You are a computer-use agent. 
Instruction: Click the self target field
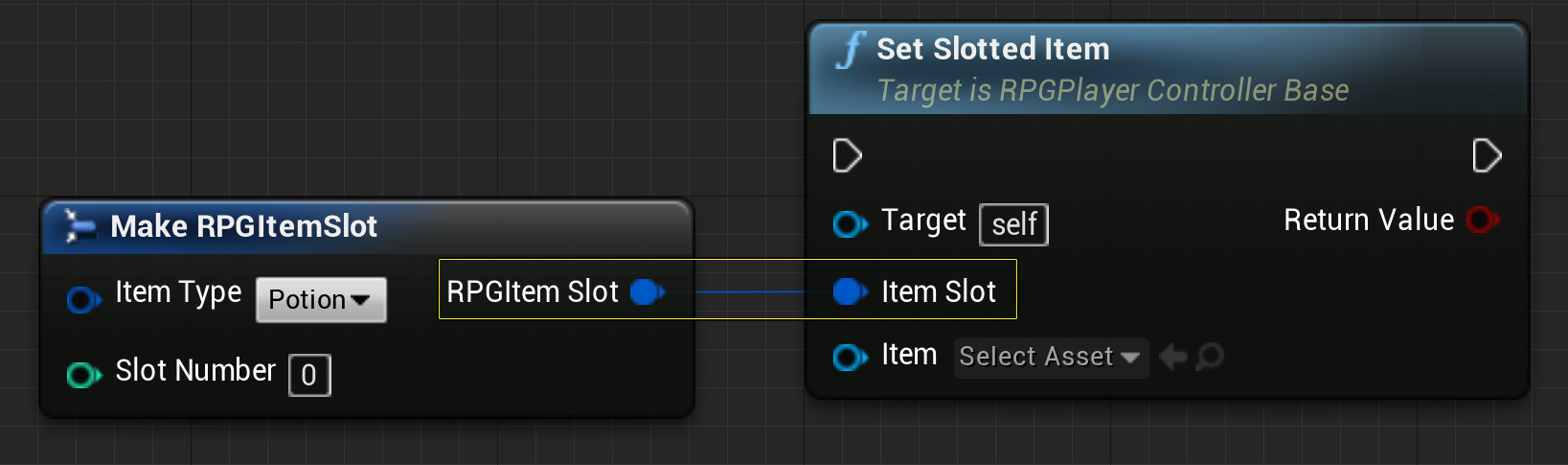click(x=1013, y=224)
